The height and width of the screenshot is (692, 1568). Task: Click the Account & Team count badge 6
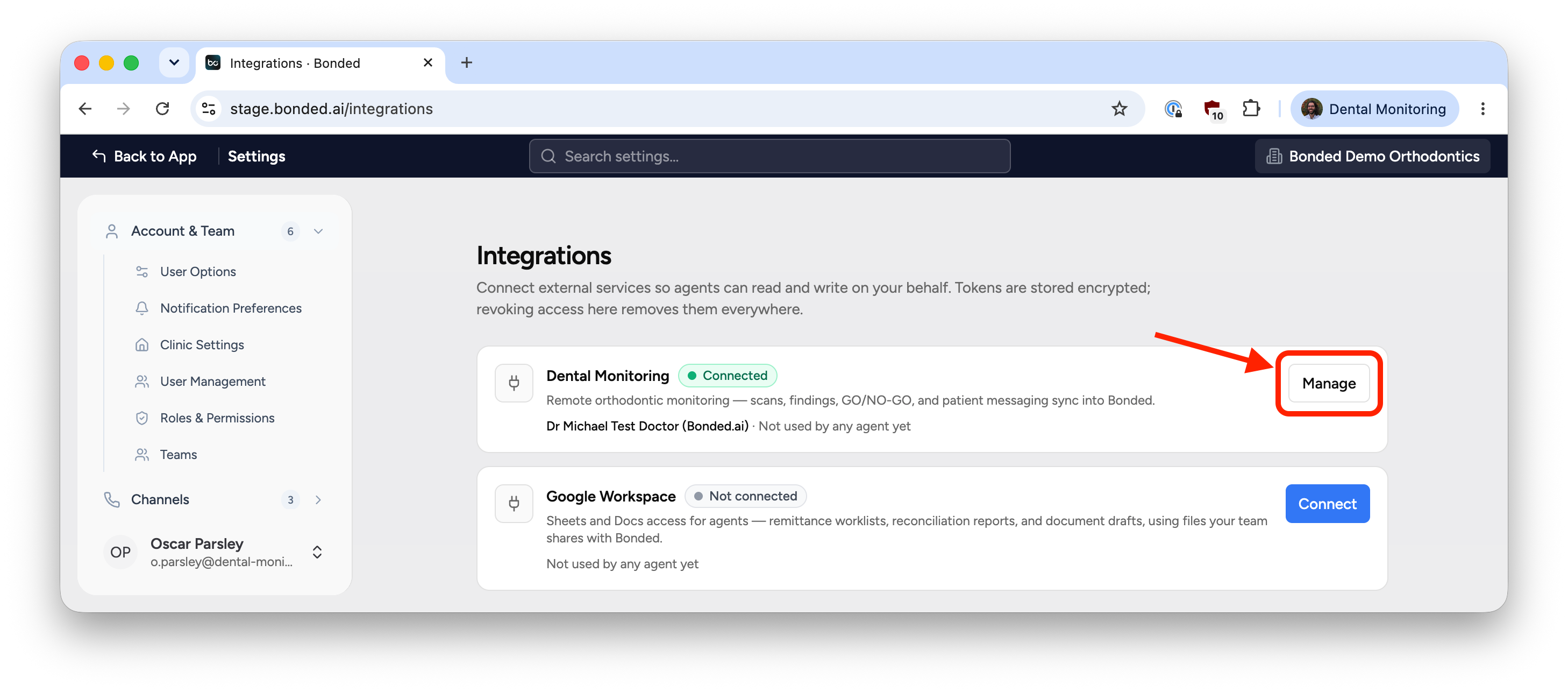(x=290, y=231)
